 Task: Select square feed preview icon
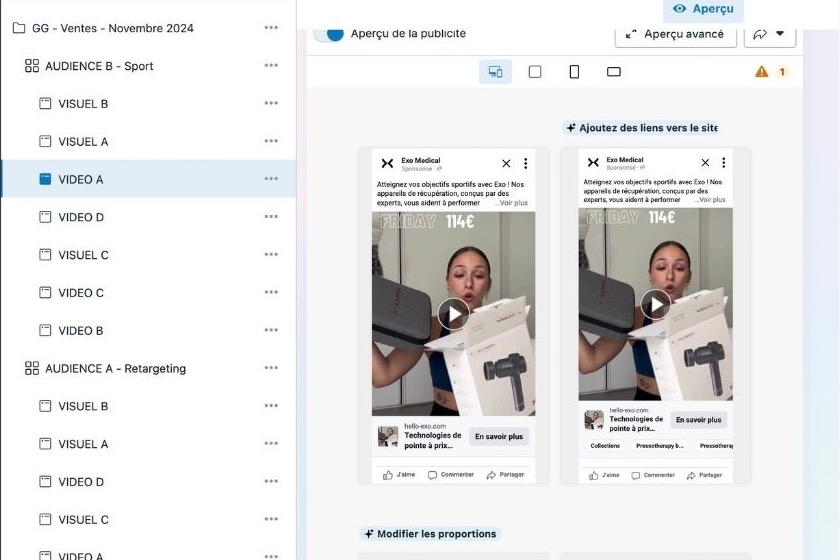535,72
